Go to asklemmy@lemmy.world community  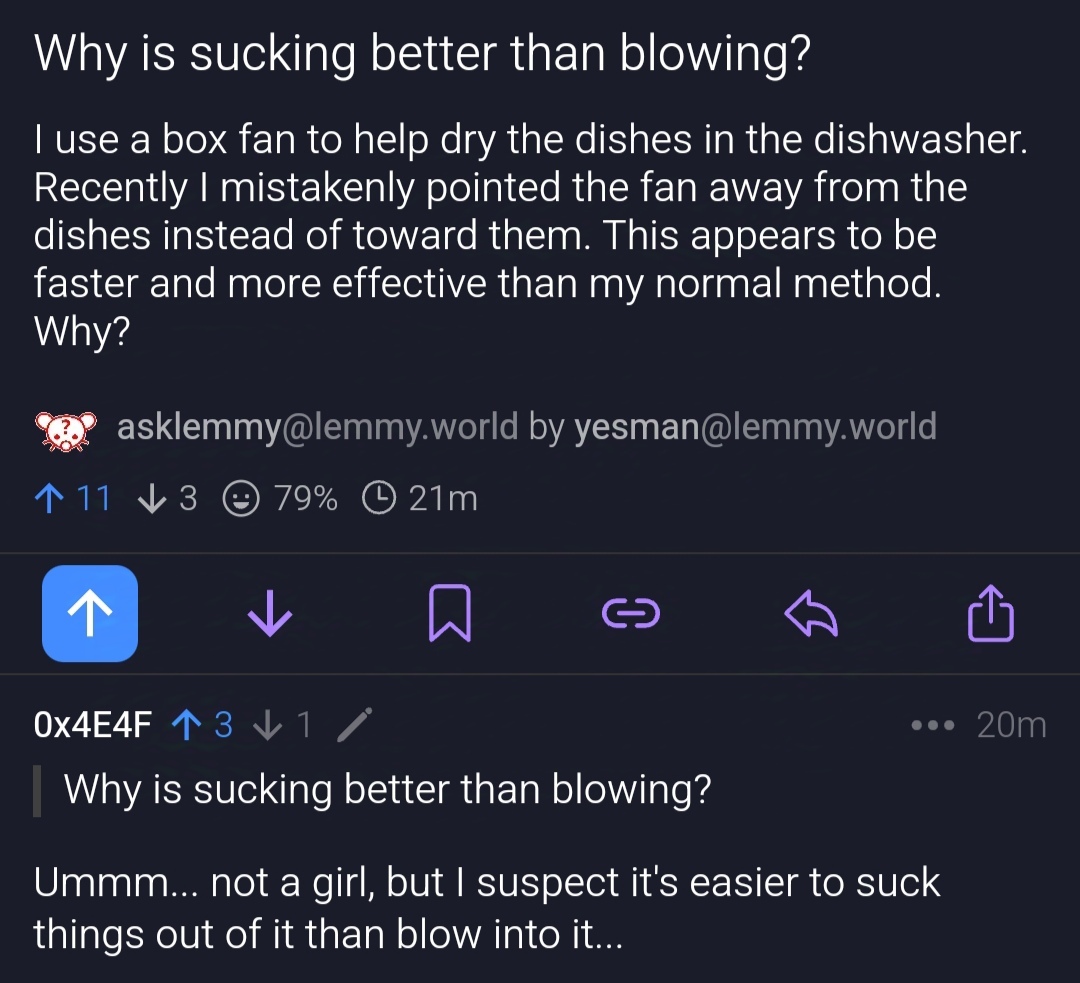pyautogui.click(x=317, y=426)
